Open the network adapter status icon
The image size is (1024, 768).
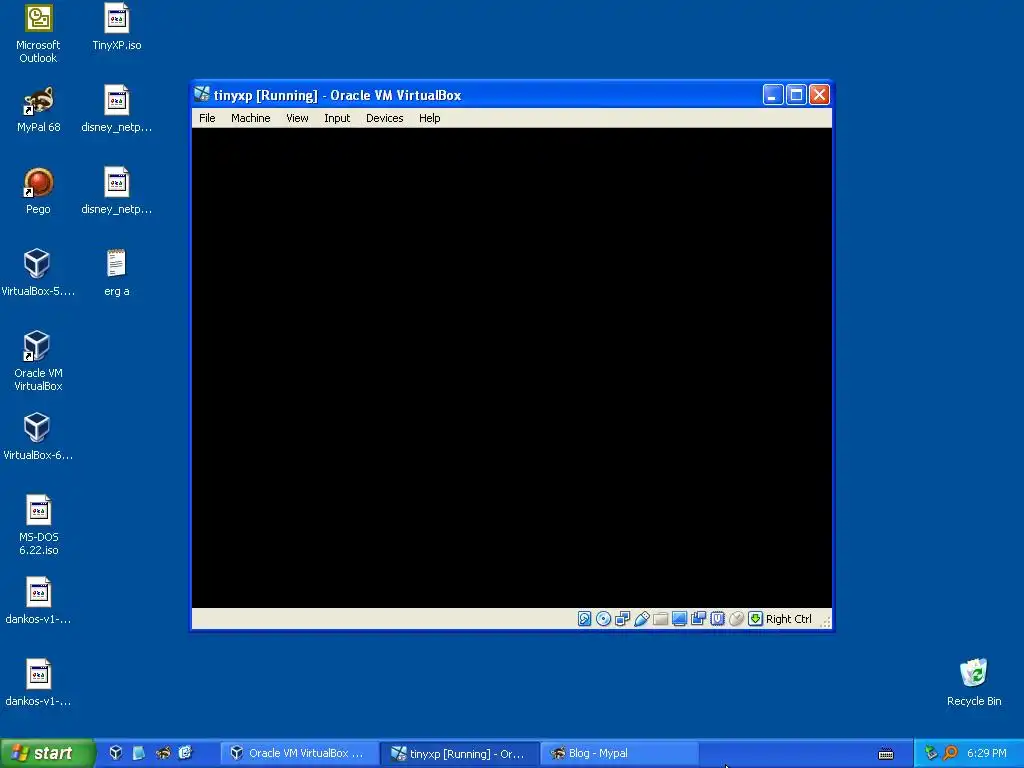point(622,618)
